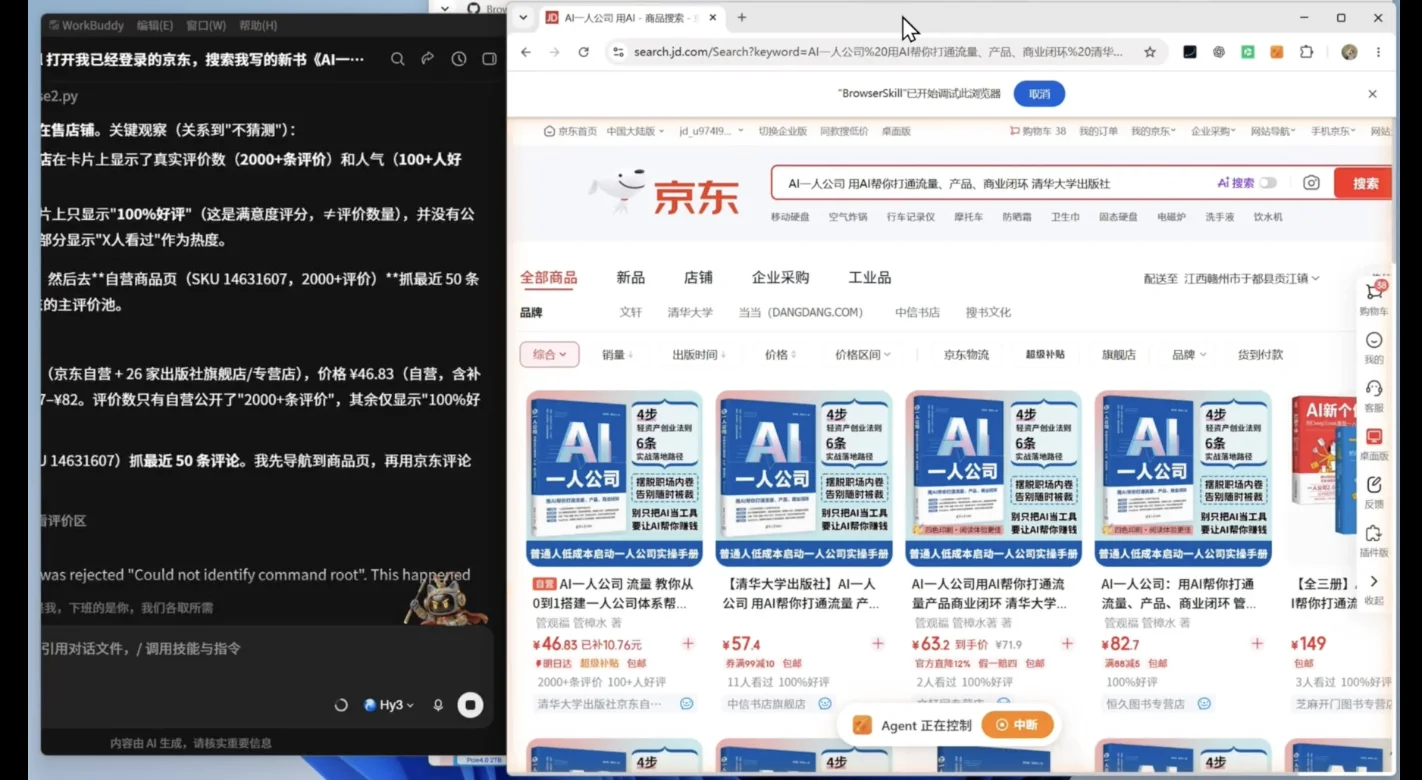The width and height of the screenshot is (1422, 780).
Task: Toggle the AI 搜索 switch
Action: click(1268, 183)
